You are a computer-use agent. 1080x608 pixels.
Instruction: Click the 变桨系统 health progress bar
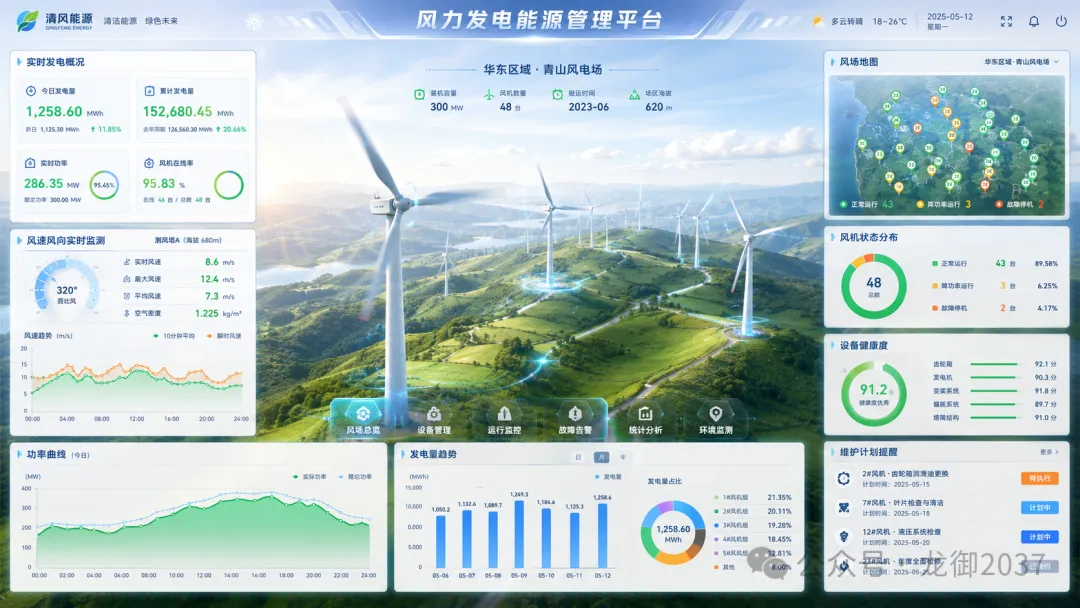click(995, 391)
